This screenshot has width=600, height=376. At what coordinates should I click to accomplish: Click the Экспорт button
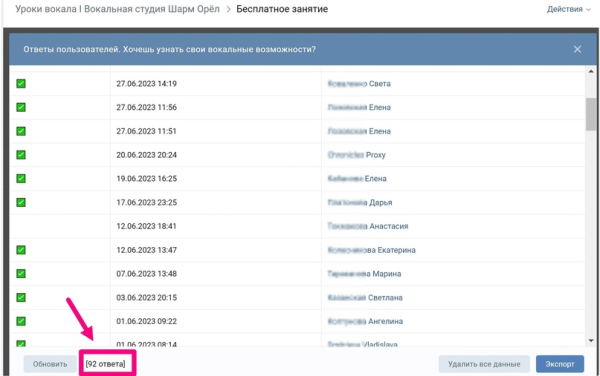pyautogui.click(x=560, y=364)
